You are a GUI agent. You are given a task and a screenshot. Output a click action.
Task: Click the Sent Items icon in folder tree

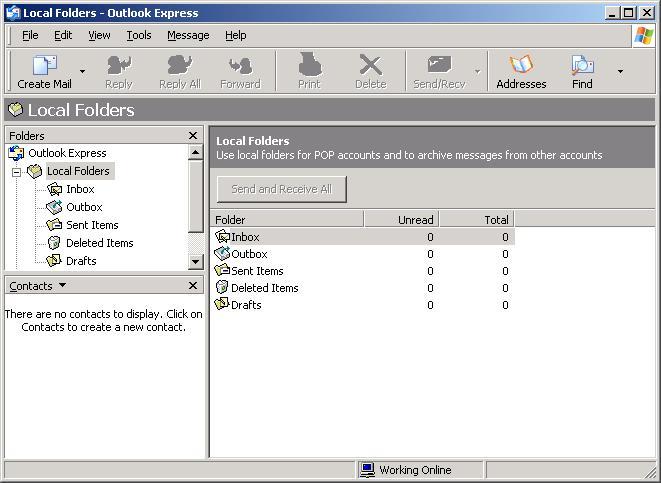[54, 225]
